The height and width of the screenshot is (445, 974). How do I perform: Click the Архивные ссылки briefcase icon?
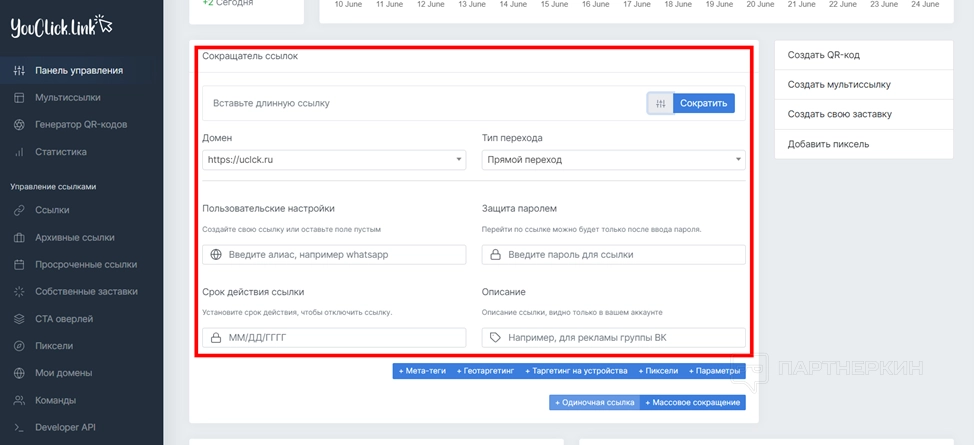[19, 238]
